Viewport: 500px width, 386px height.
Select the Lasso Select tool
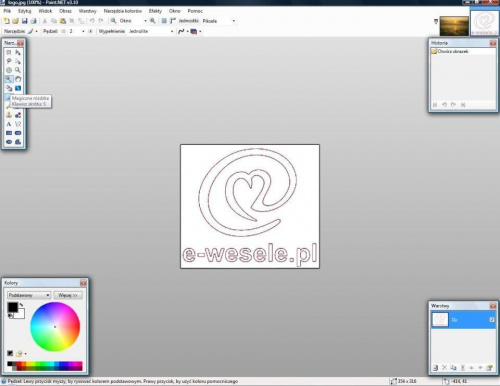pos(9,61)
